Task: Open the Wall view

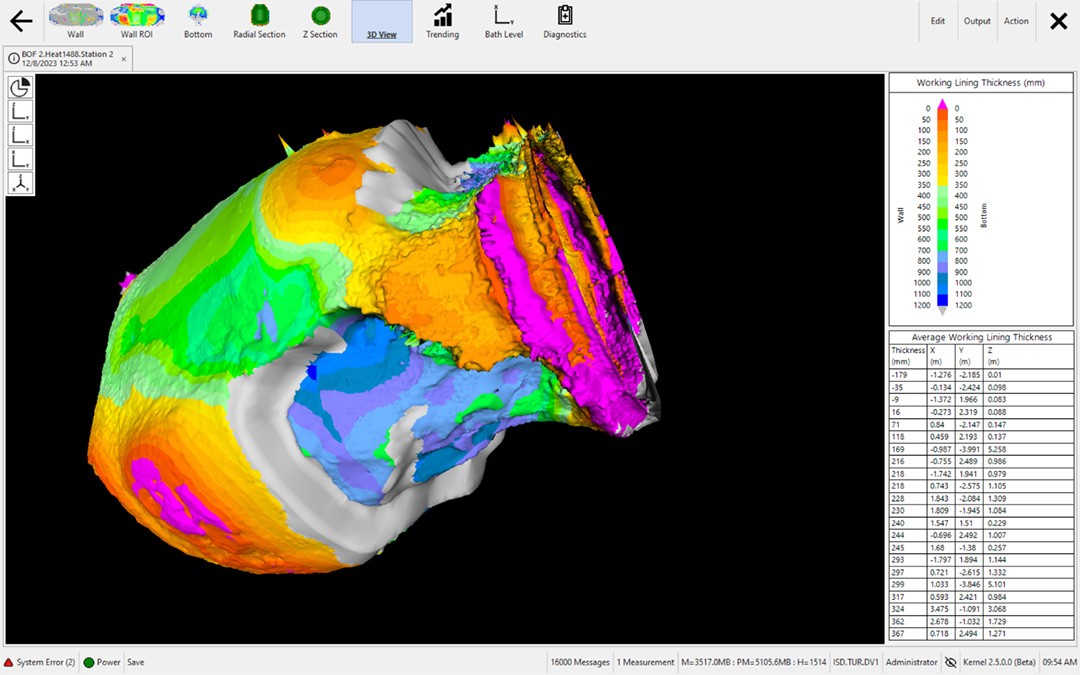Action: point(75,21)
